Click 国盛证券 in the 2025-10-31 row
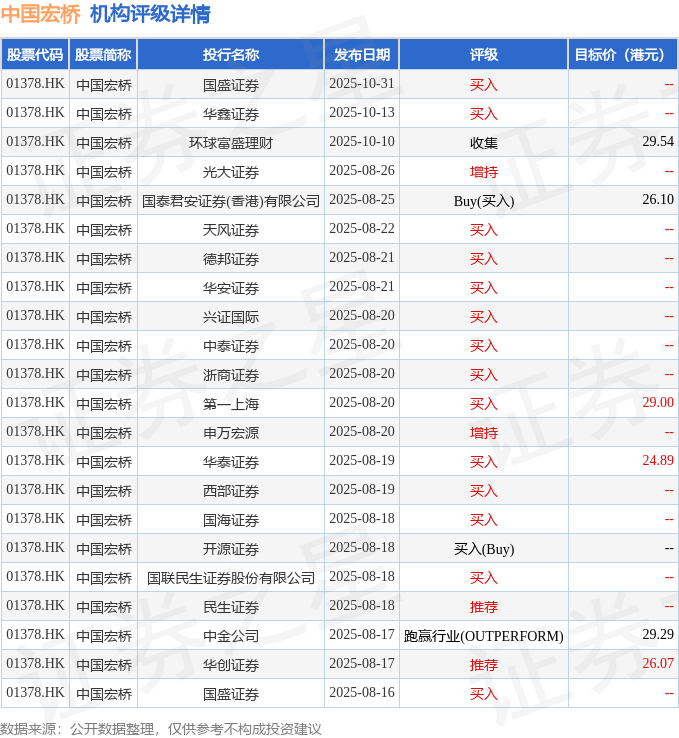This screenshot has width=679, height=738. (x=231, y=85)
